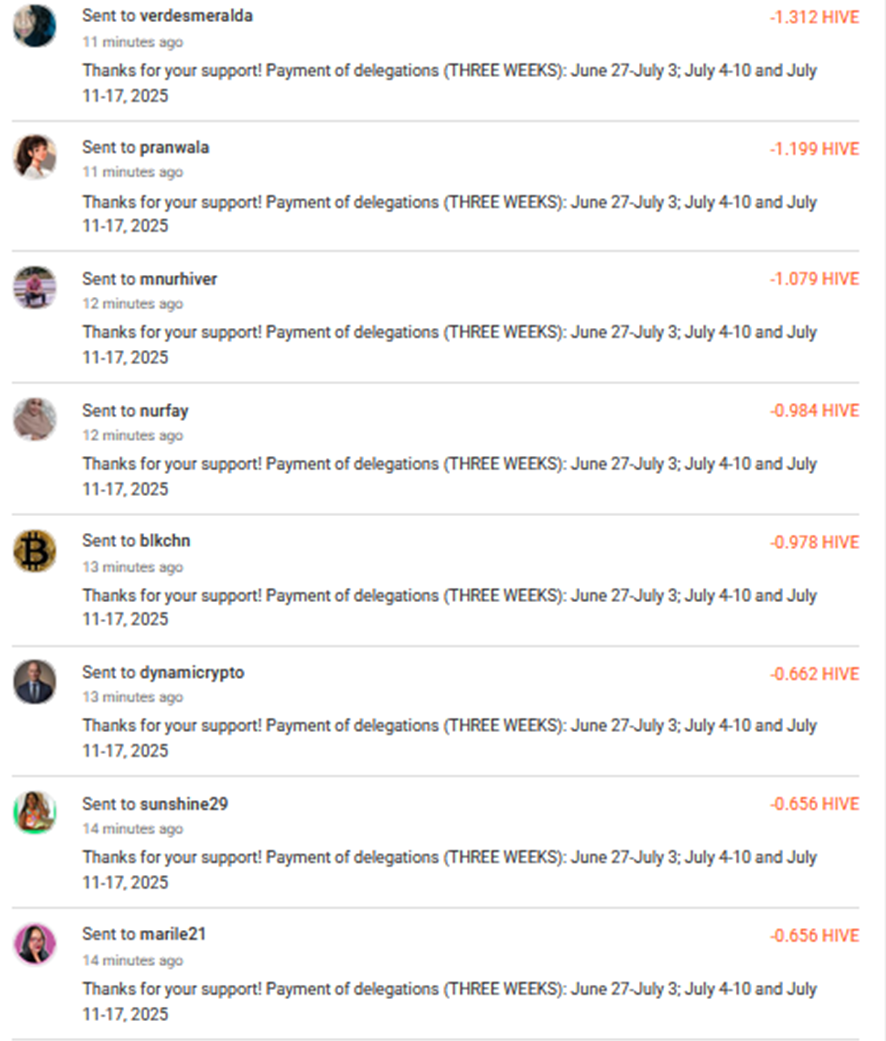Click pranwala's profile avatar
886x1041 pixels.
pos(35,157)
